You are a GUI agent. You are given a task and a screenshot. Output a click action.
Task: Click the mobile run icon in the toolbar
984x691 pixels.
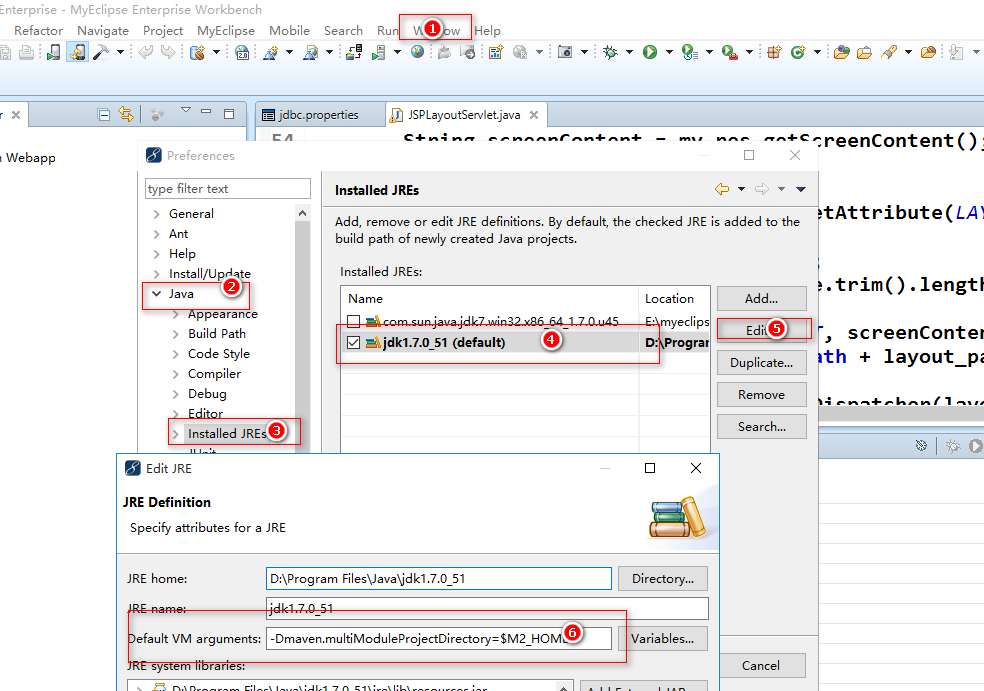(54, 52)
